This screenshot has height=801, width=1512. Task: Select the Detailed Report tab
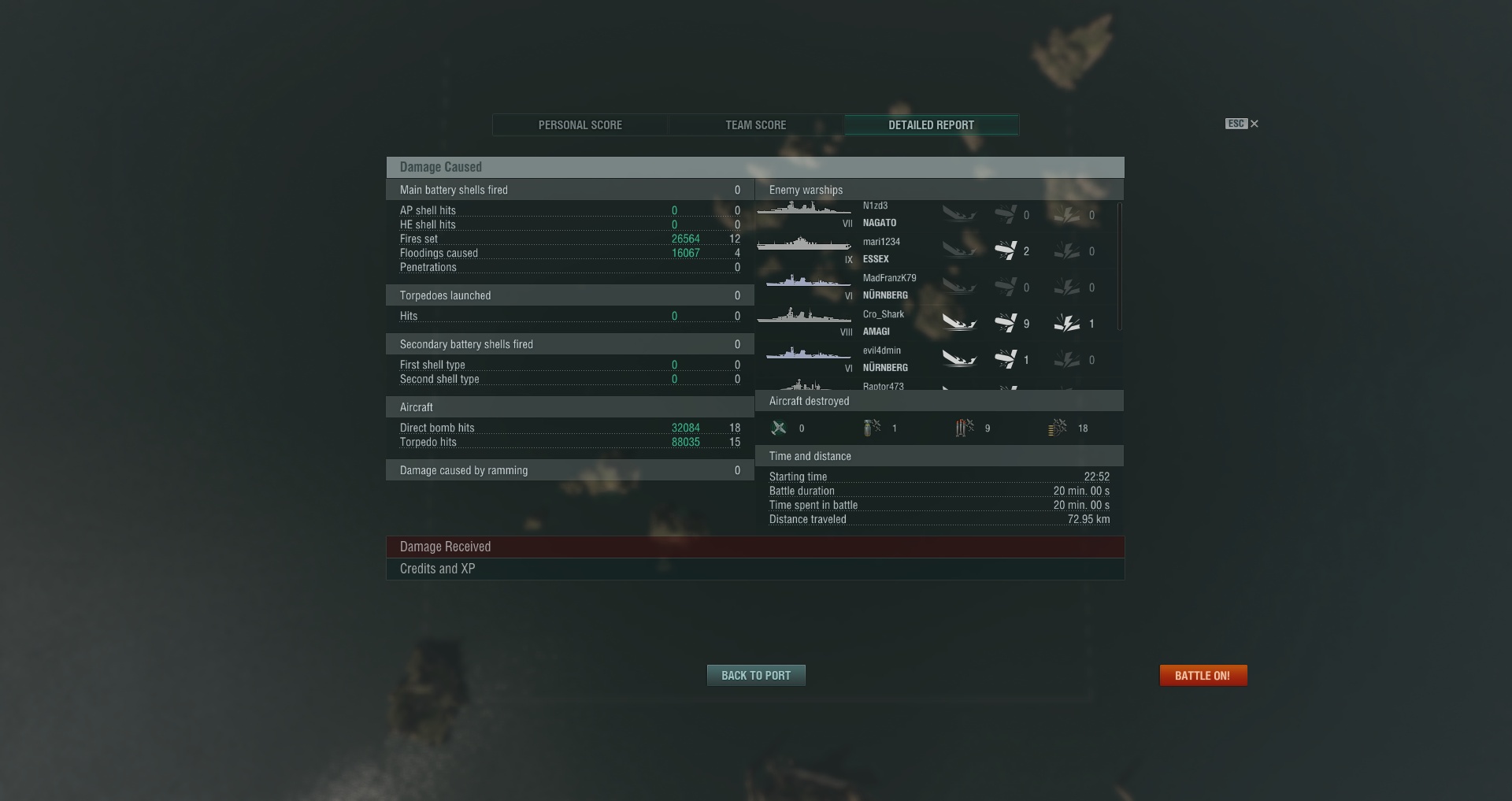pos(932,125)
